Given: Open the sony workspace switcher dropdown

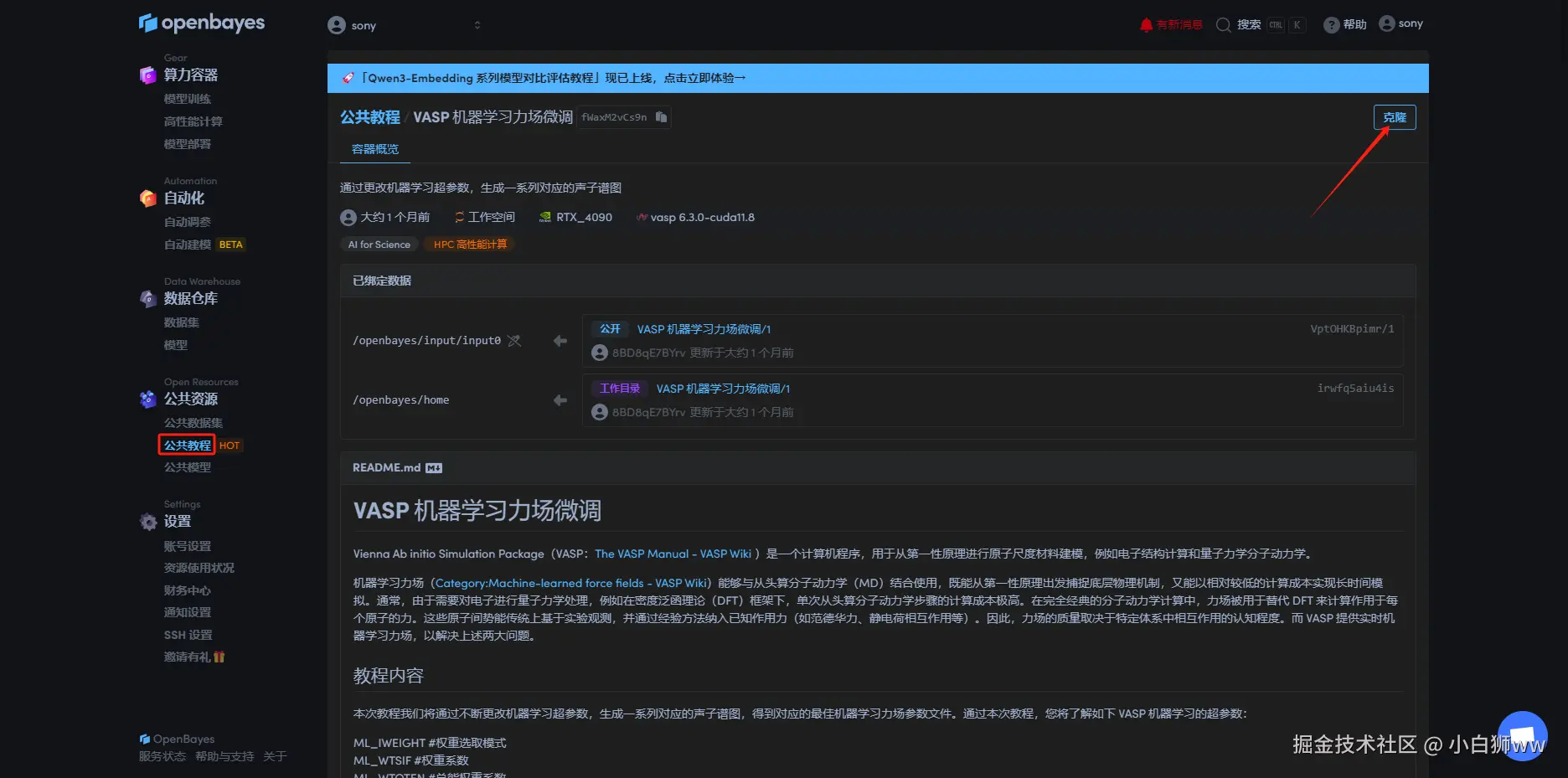Looking at the screenshot, I should tap(405, 25).
